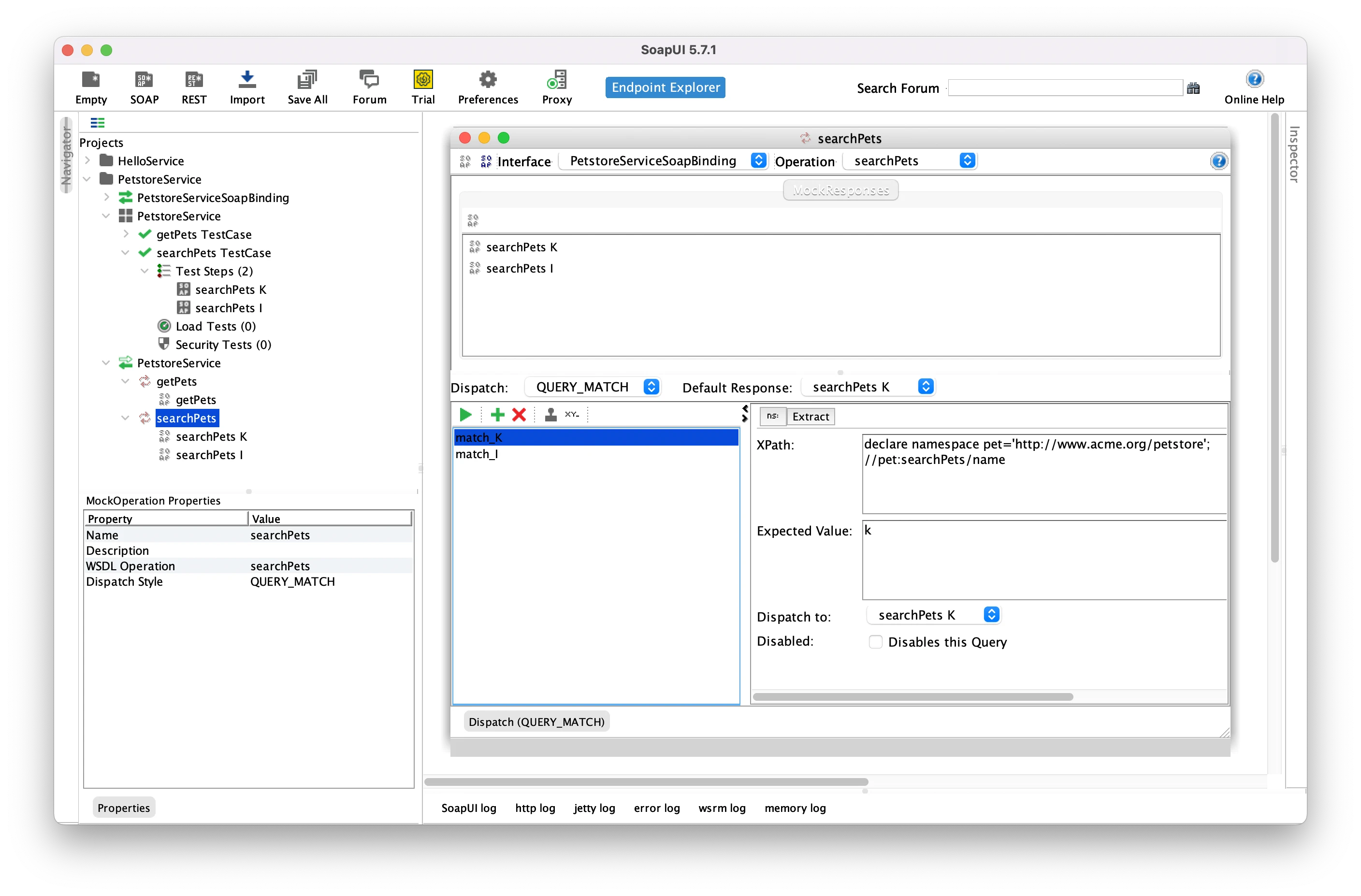The width and height of the screenshot is (1361, 896).
Task: Run the selected match query
Action: pyautogui.click(x=465, y=415)
